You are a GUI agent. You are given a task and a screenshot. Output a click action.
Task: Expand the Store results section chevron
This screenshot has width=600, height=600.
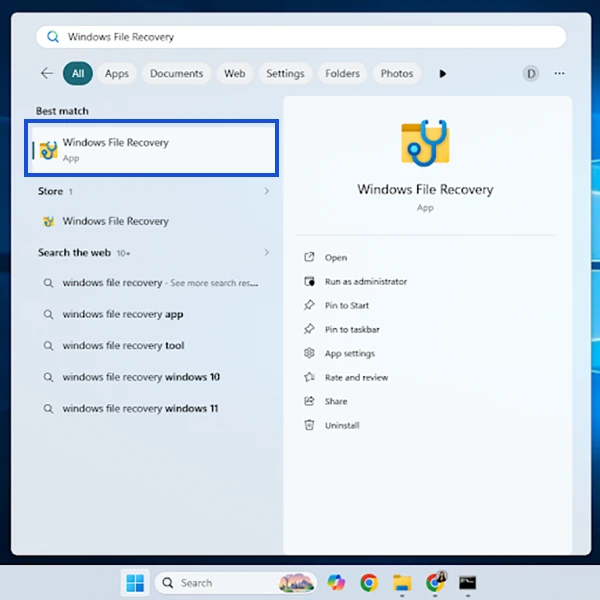[267, 191]
